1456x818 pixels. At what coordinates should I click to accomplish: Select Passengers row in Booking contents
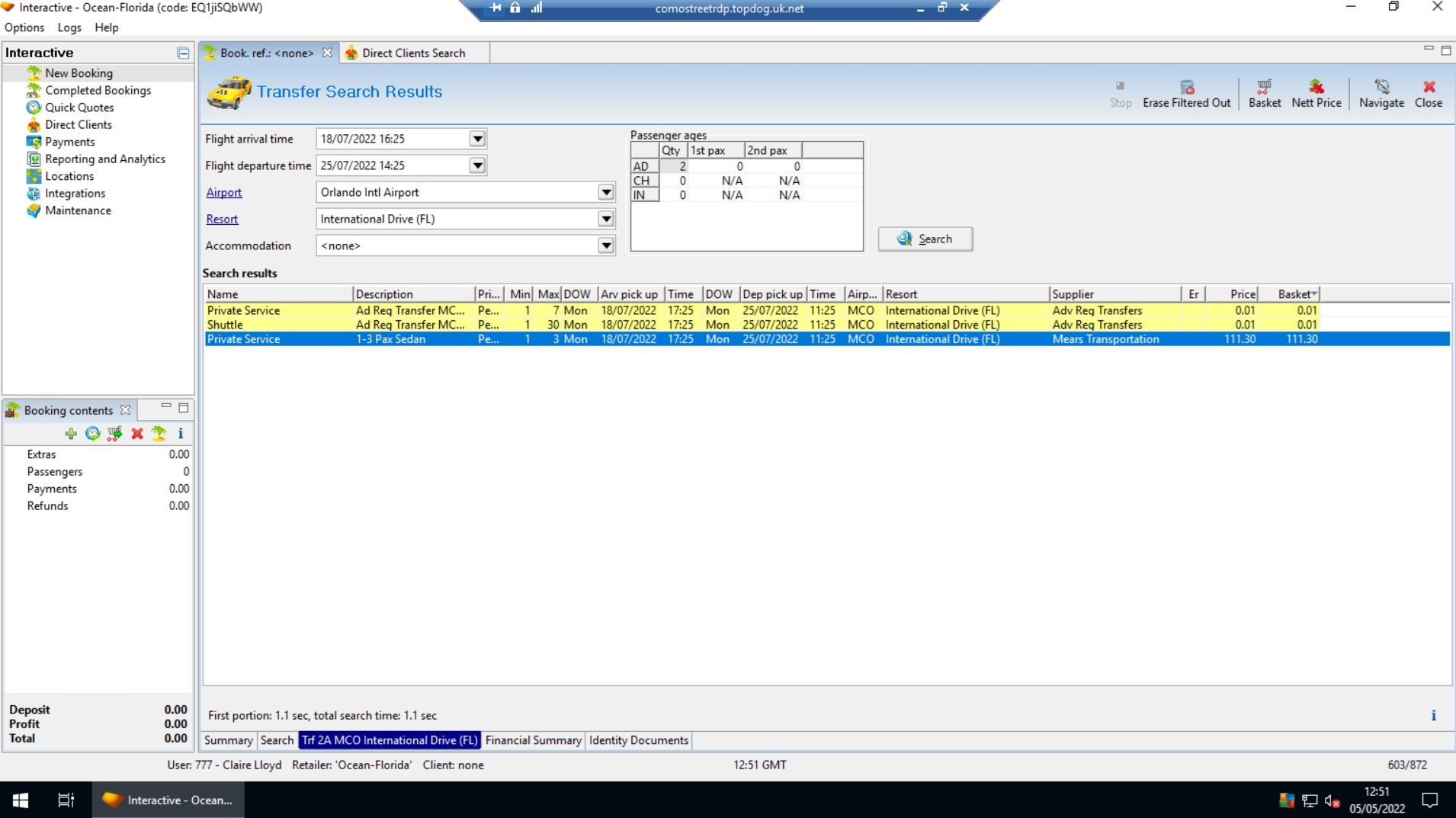click(x=98, y=472)
